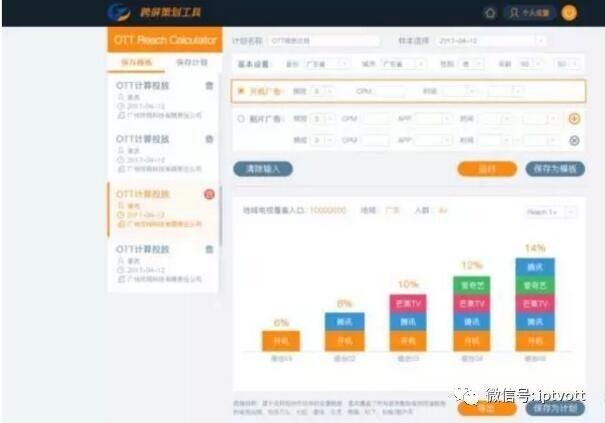Select the 开机广告 radio button
The width and height of the screenshot is (605, 423).
(241, 91)
